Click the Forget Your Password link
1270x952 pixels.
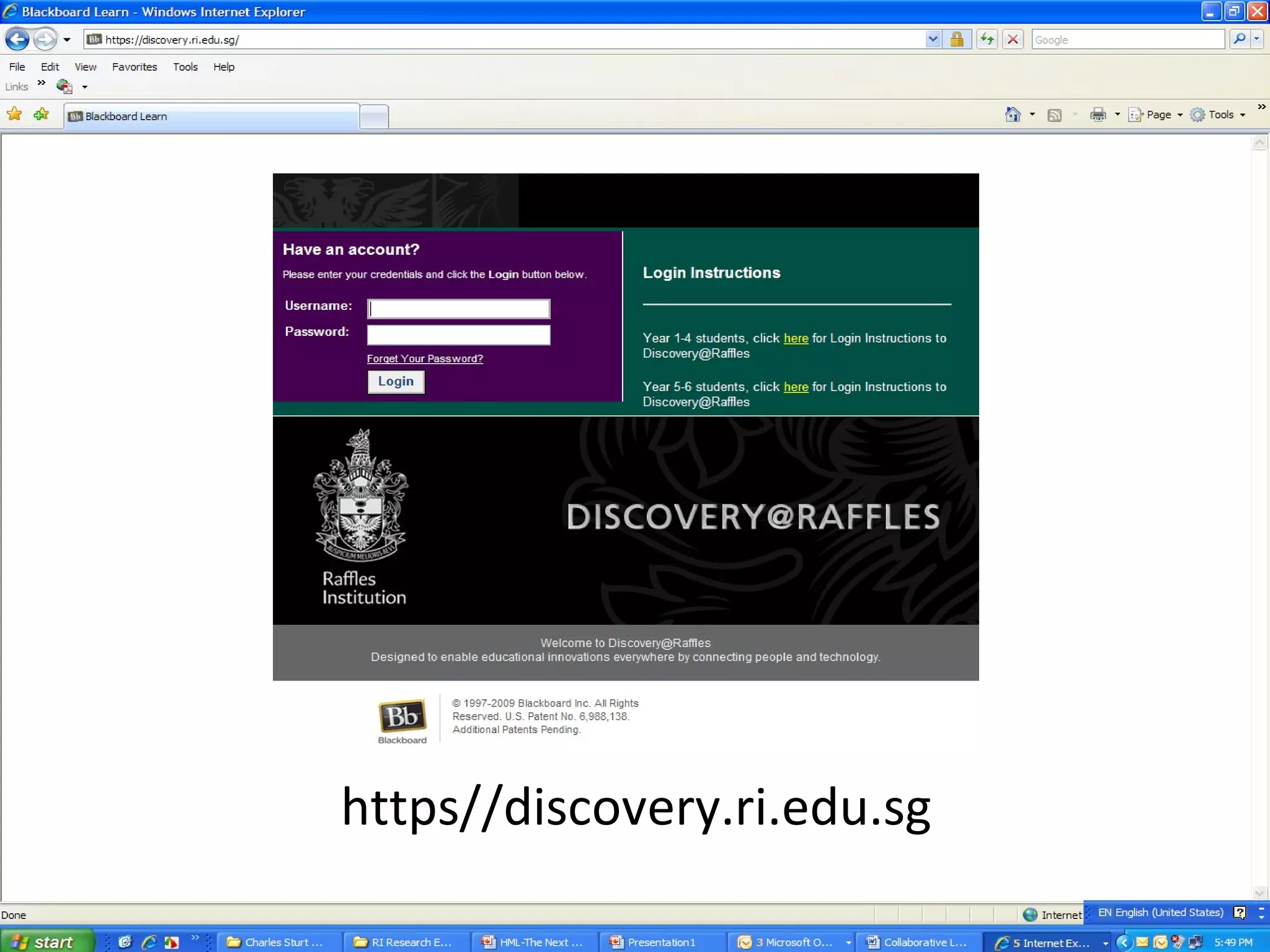click(x=425, y=358)
